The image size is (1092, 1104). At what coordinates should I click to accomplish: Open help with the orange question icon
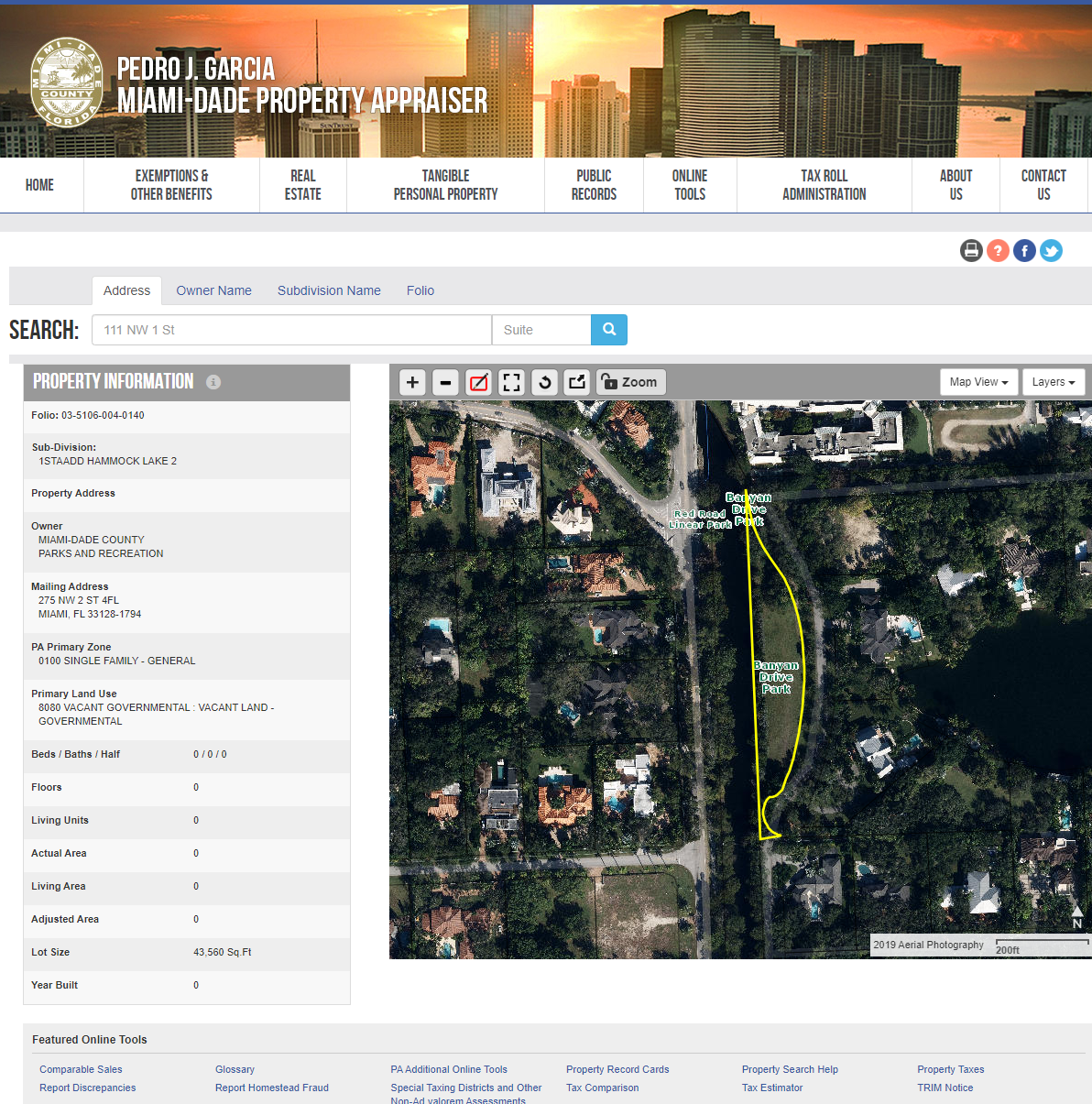pyautogui.click(x=998, y=250)
